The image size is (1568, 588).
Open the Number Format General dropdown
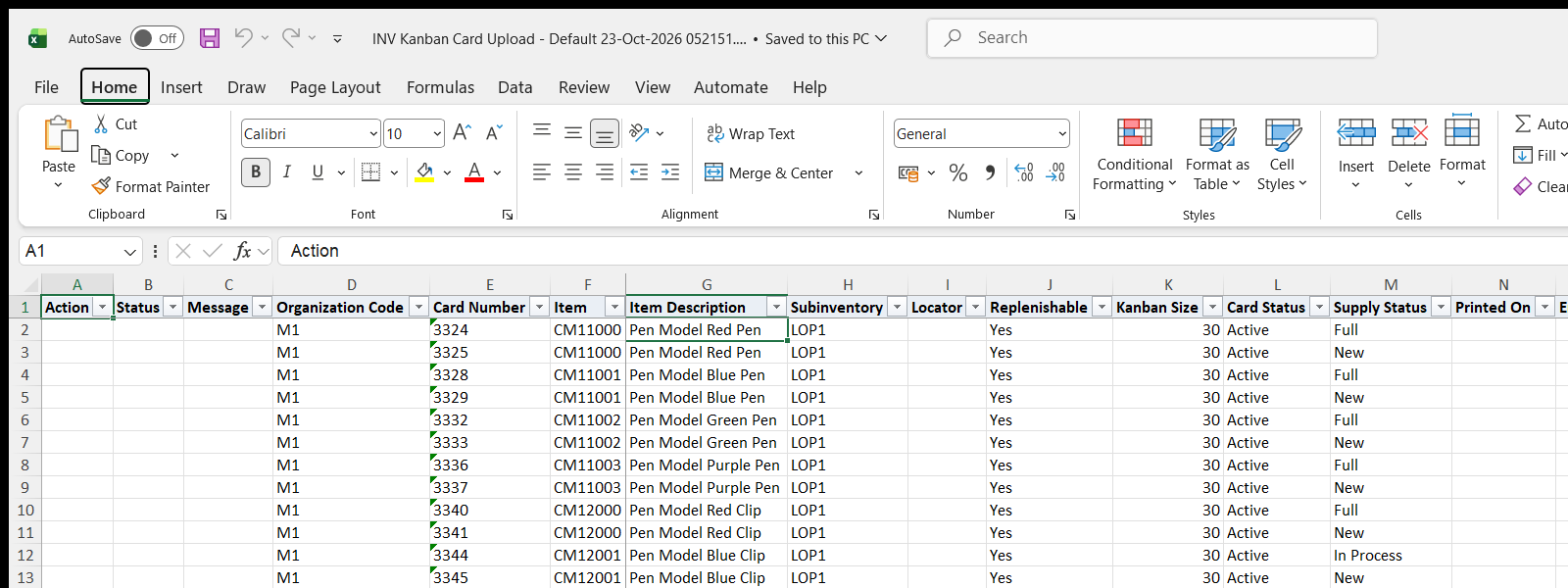point(1062,133)
